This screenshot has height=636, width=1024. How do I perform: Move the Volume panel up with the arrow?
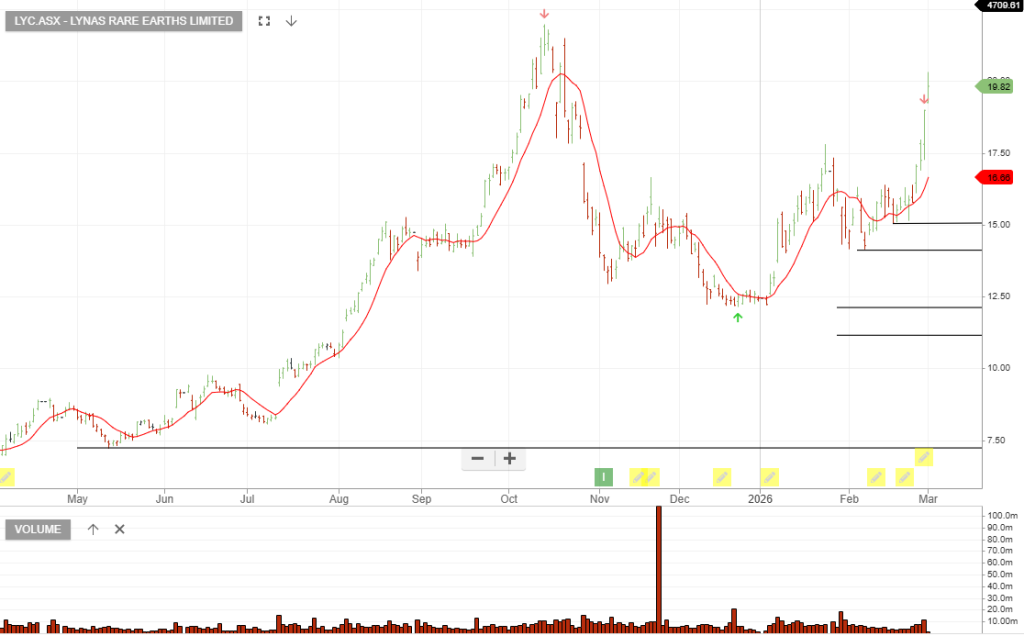click(x=93, y=529)
